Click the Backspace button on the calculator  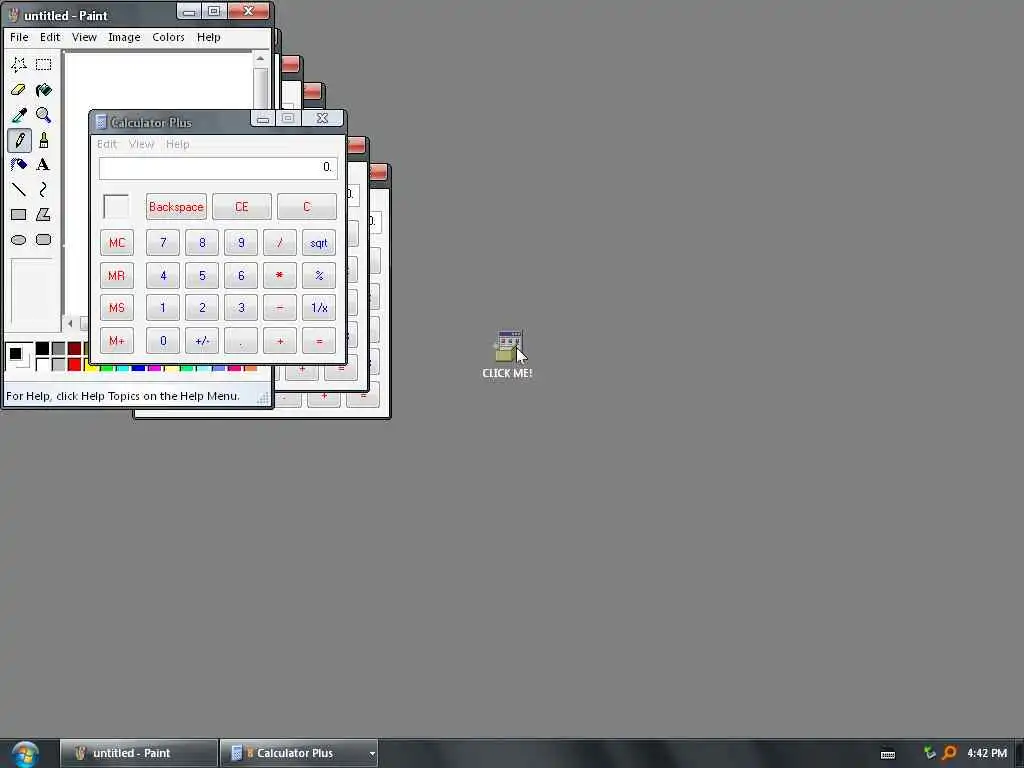(x=176, y=207)
